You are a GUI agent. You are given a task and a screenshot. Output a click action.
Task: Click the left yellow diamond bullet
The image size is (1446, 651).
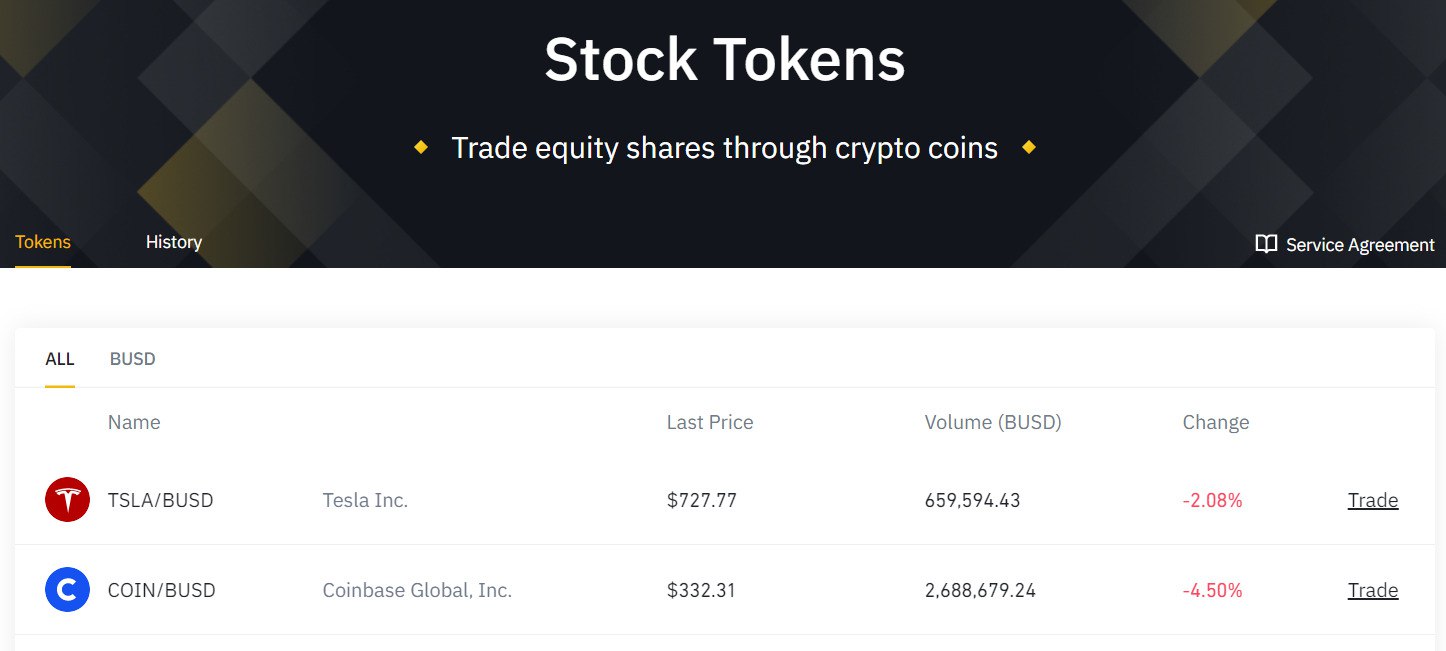421,148
